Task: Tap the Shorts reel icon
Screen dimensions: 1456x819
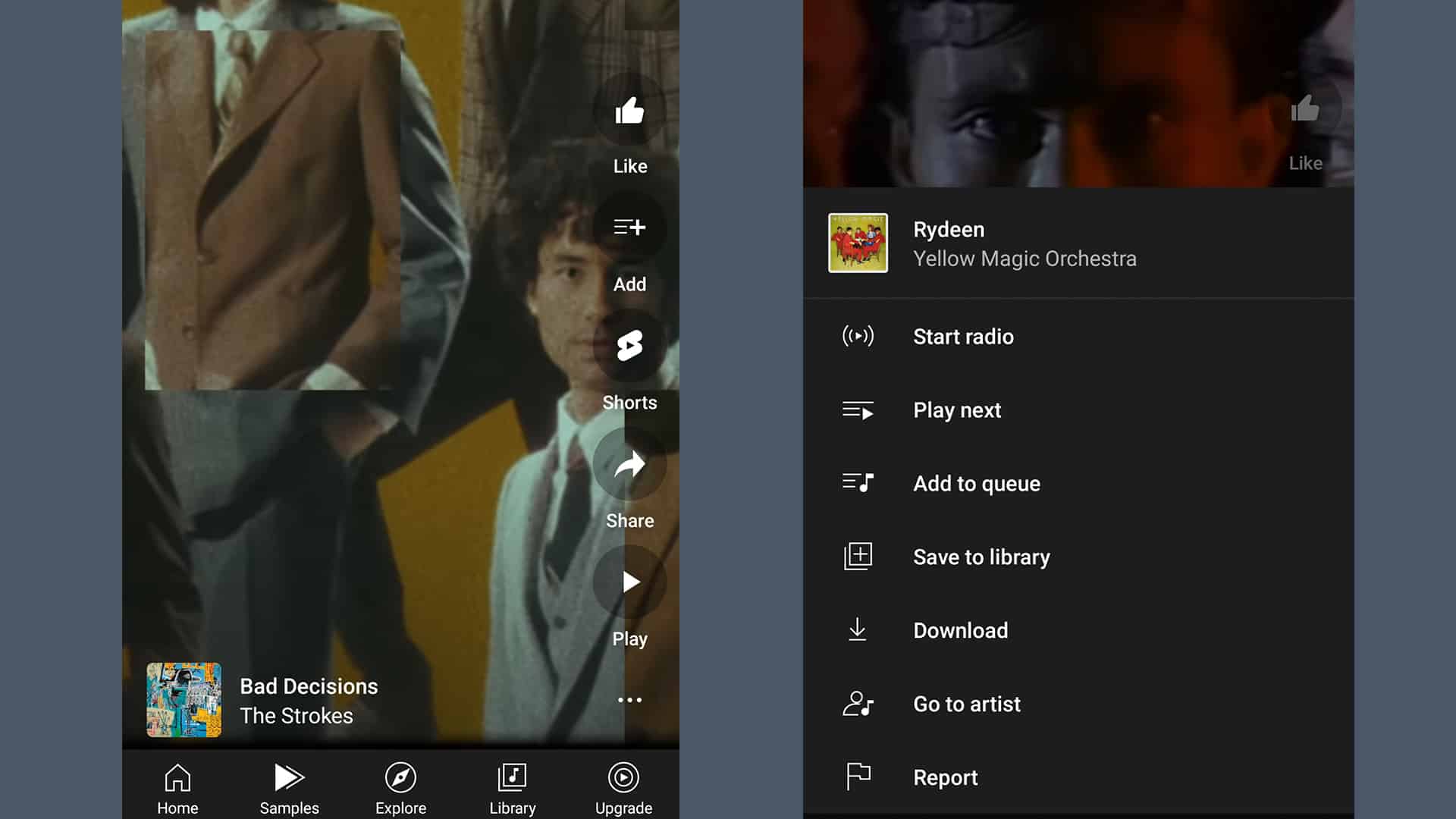Action: coord(629,346)
